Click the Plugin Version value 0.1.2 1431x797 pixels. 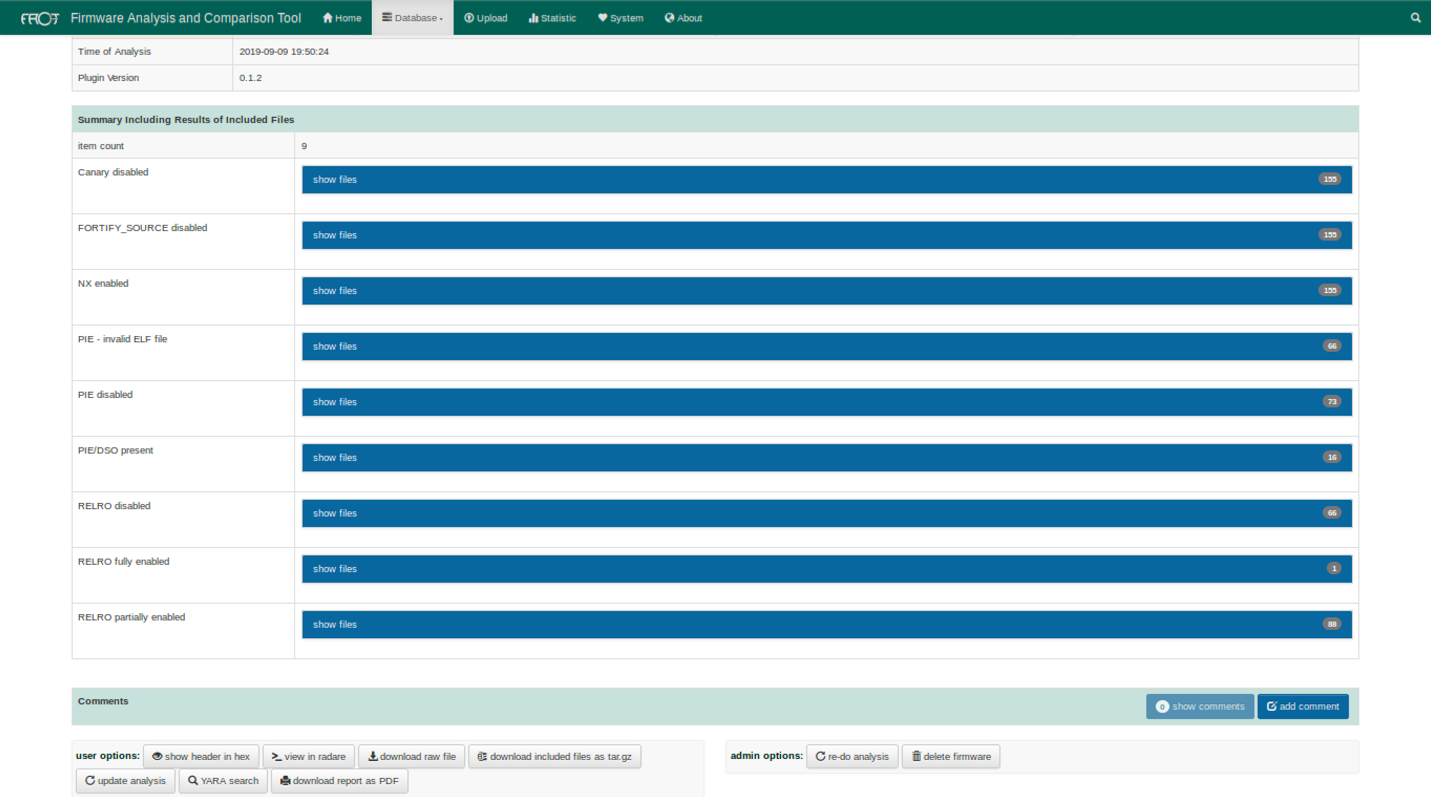[x=251, y=78]
